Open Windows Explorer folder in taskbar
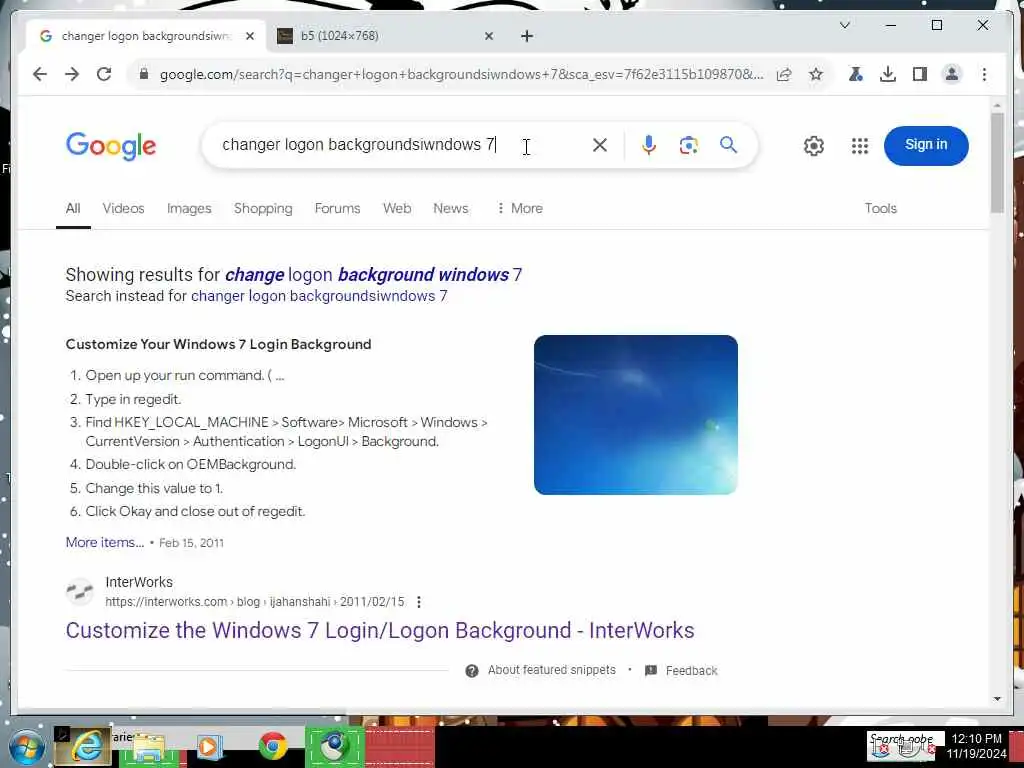The image size is (1024, 768). (x=148, y=748)
